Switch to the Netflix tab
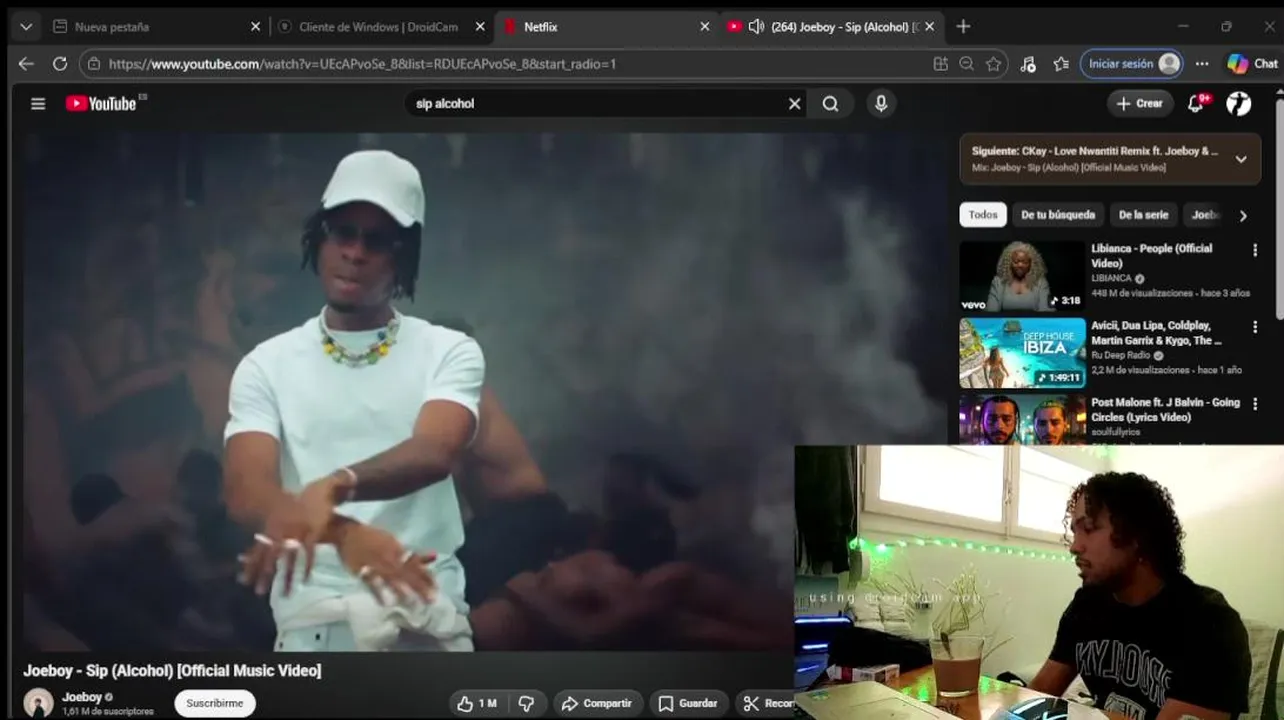The height and width of the screenshot is (720, 1284). coord(606,27)
